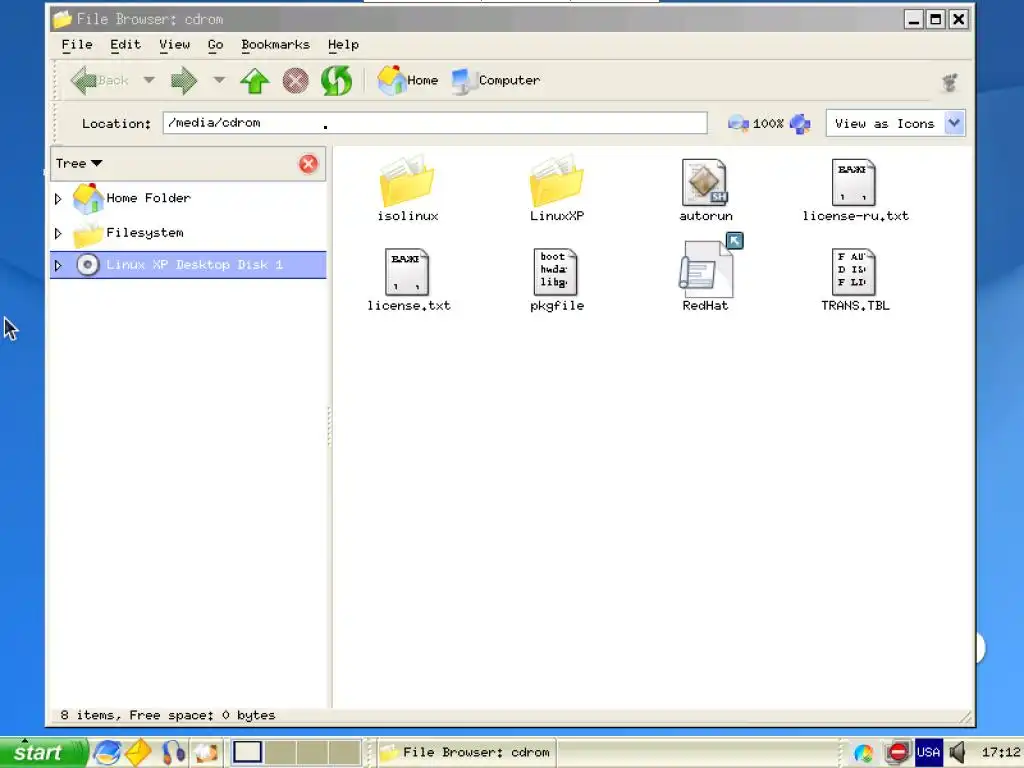Select Home Folder in the tree
The image size is (1024, 768).
[148, 198]
